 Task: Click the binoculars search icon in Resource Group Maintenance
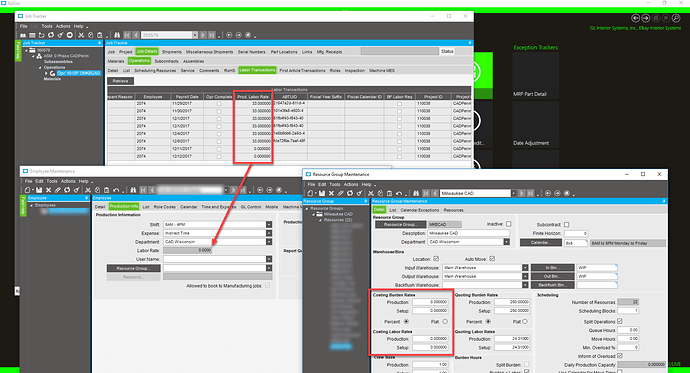point(416,193)
